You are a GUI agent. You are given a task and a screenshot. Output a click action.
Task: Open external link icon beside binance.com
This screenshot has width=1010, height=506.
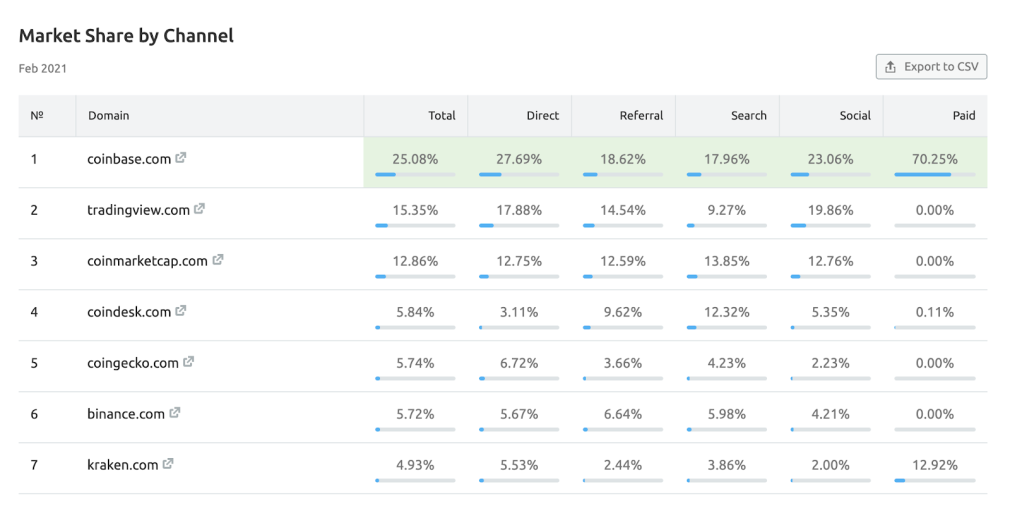(175, 413)
